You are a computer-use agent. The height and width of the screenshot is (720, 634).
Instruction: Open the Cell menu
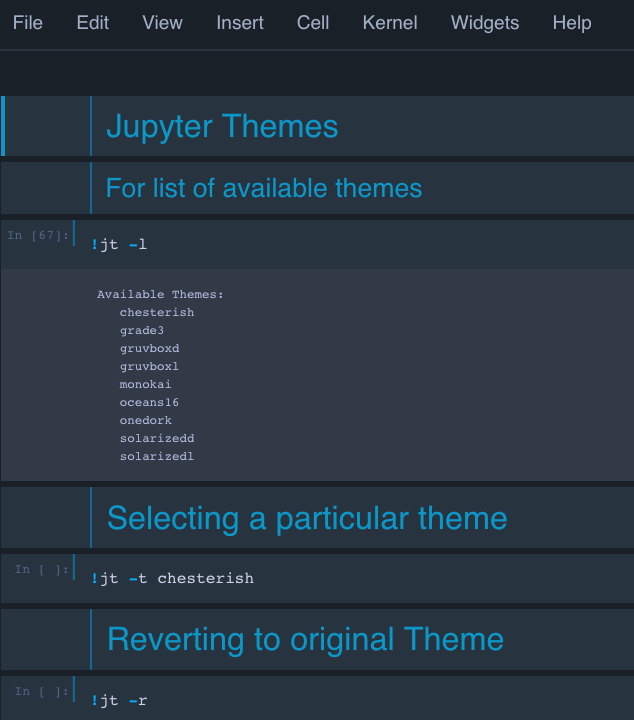pos(313,22)
